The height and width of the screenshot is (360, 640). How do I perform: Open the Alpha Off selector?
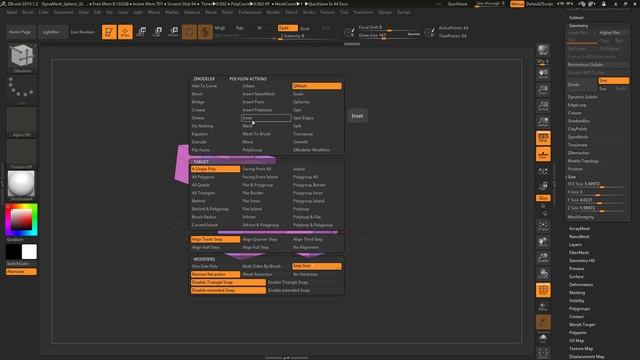(22, 122)
